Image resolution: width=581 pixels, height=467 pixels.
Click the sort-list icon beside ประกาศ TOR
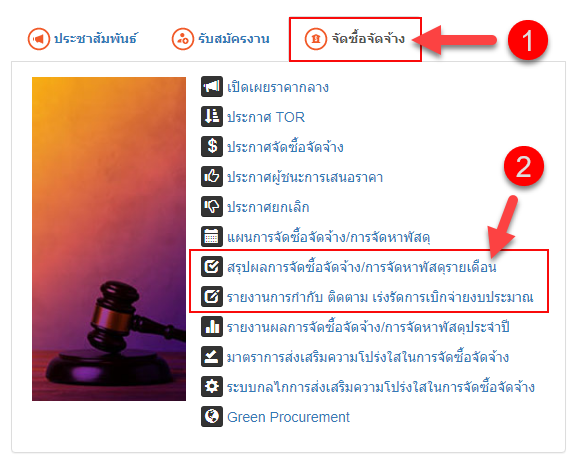pyautogui.click(x=212, y=116)
